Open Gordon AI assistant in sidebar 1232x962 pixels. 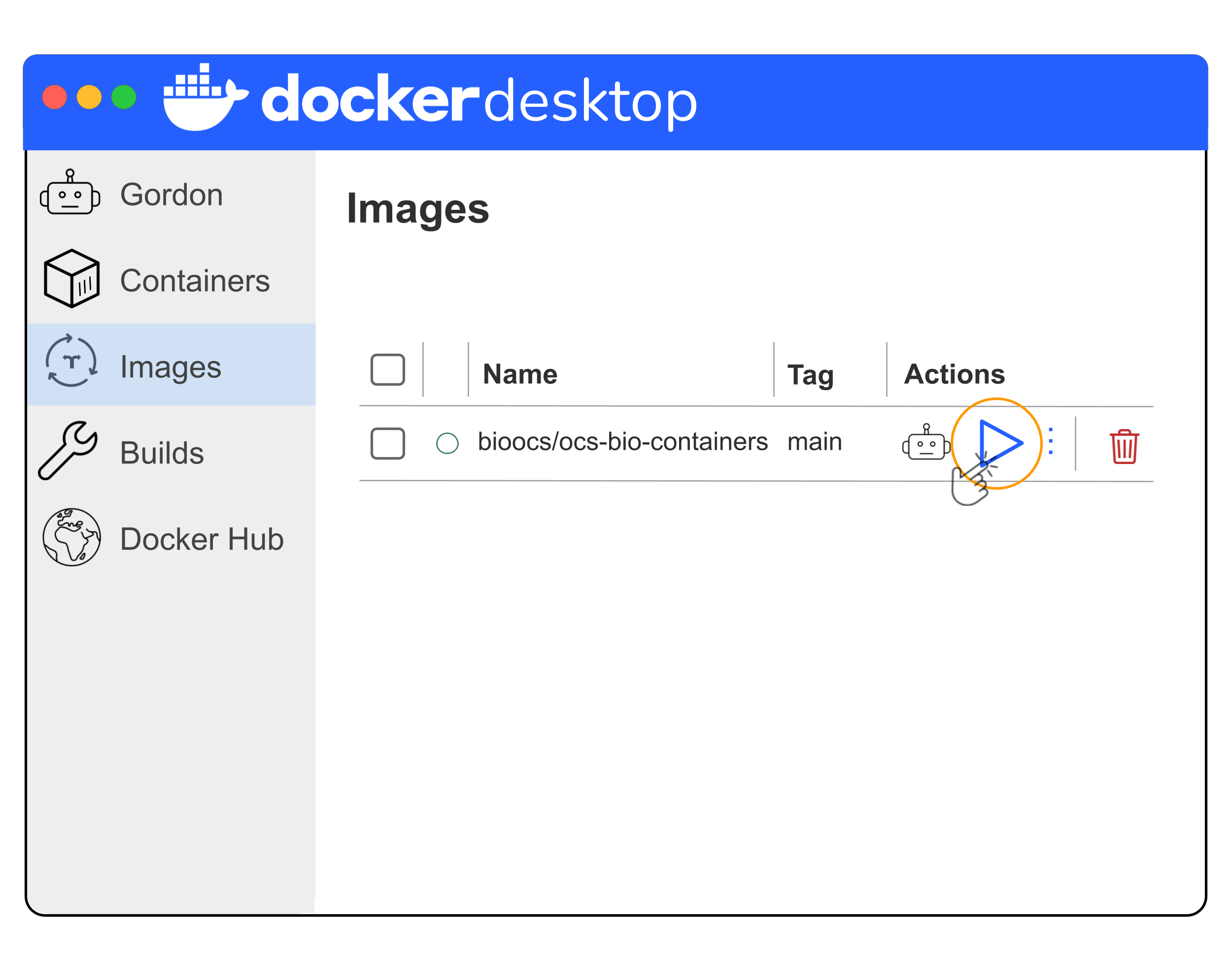tap(171, 194)
